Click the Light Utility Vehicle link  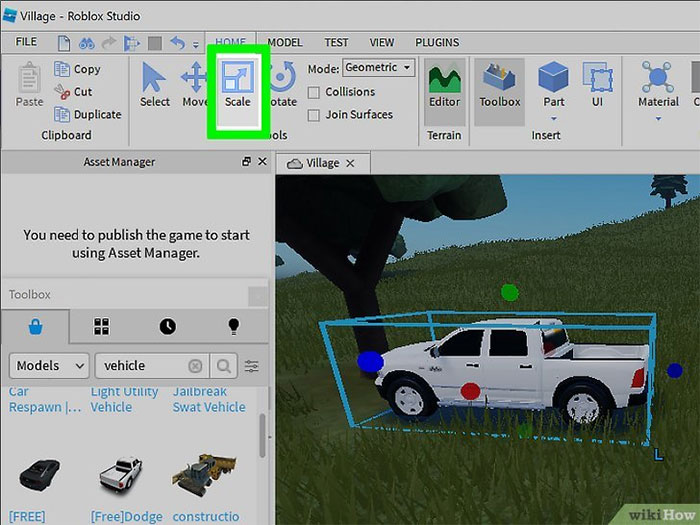125,400
